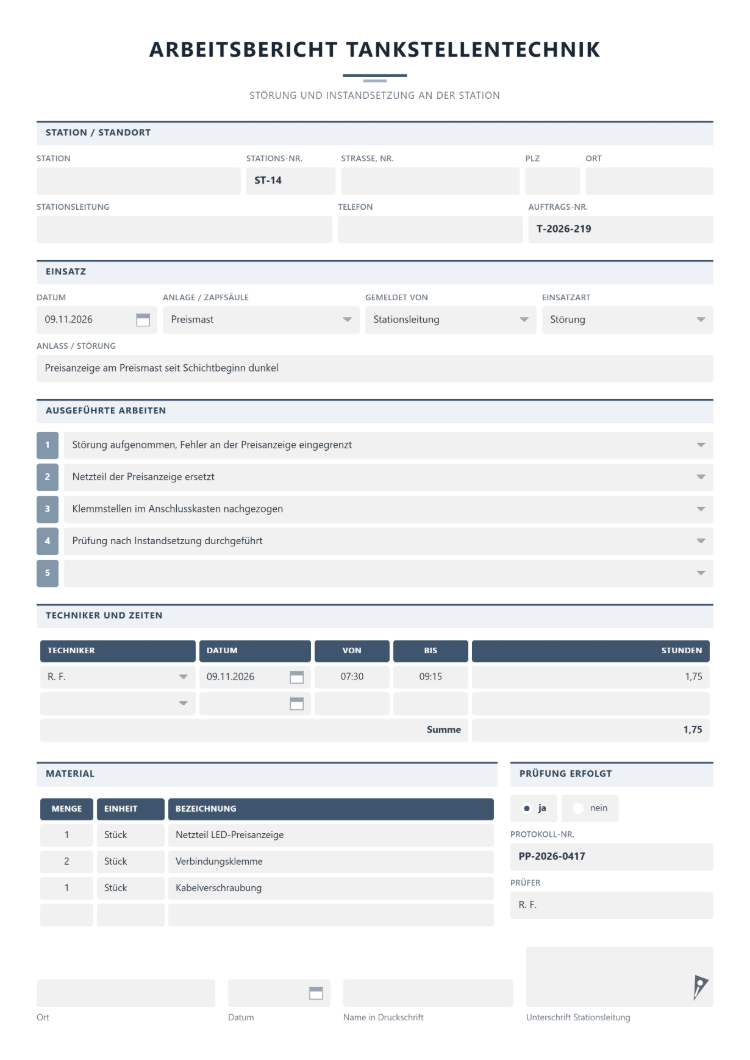The height and width of the screenshot is (1060, 750).
Task: Click the Stunden column header
Action: click(x=590, y=651)
